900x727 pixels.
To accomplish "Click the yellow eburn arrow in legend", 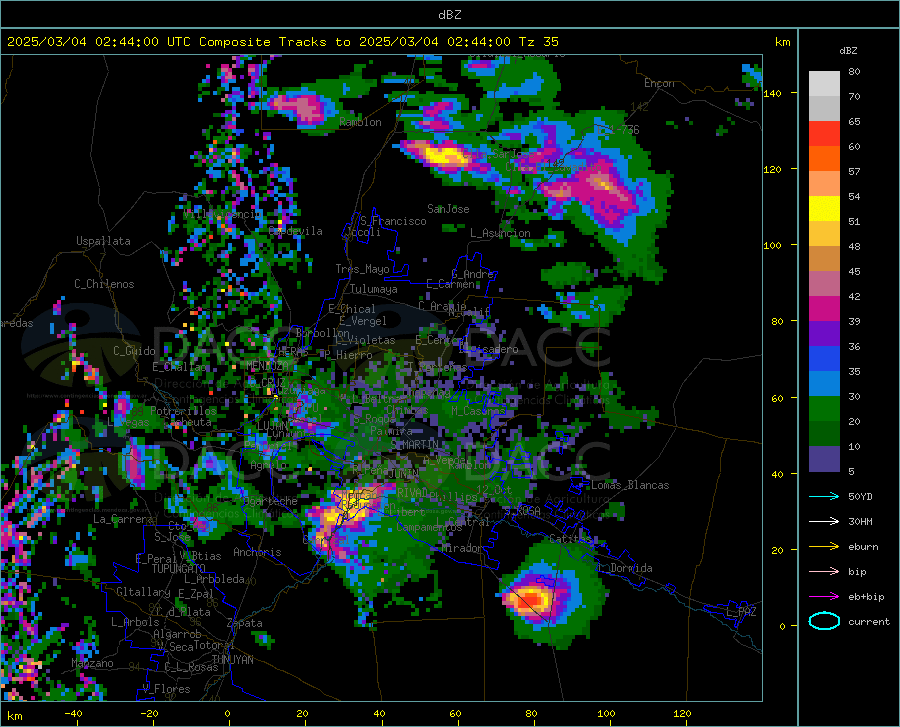I will pyautogui.click(x=824, y=547).
